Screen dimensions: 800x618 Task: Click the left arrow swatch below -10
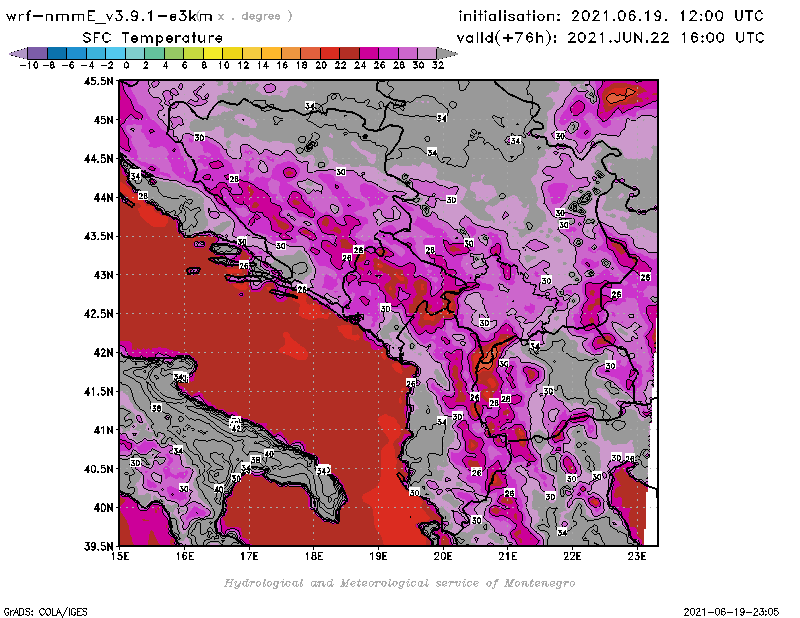click(18, 53)
